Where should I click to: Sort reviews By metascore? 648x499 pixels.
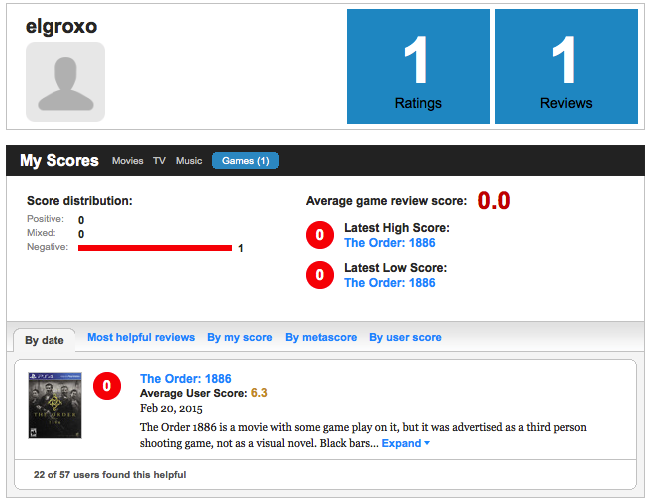(321, 337)
